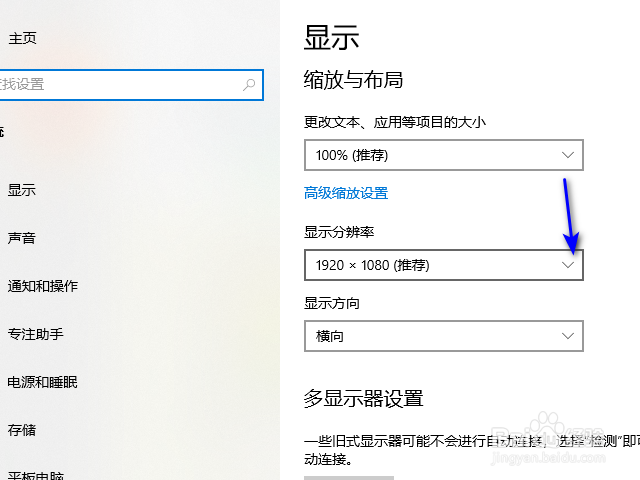Click the resolution dropdown chevron arrow
This screenshot has height=480, width=640.
[568, 265]
